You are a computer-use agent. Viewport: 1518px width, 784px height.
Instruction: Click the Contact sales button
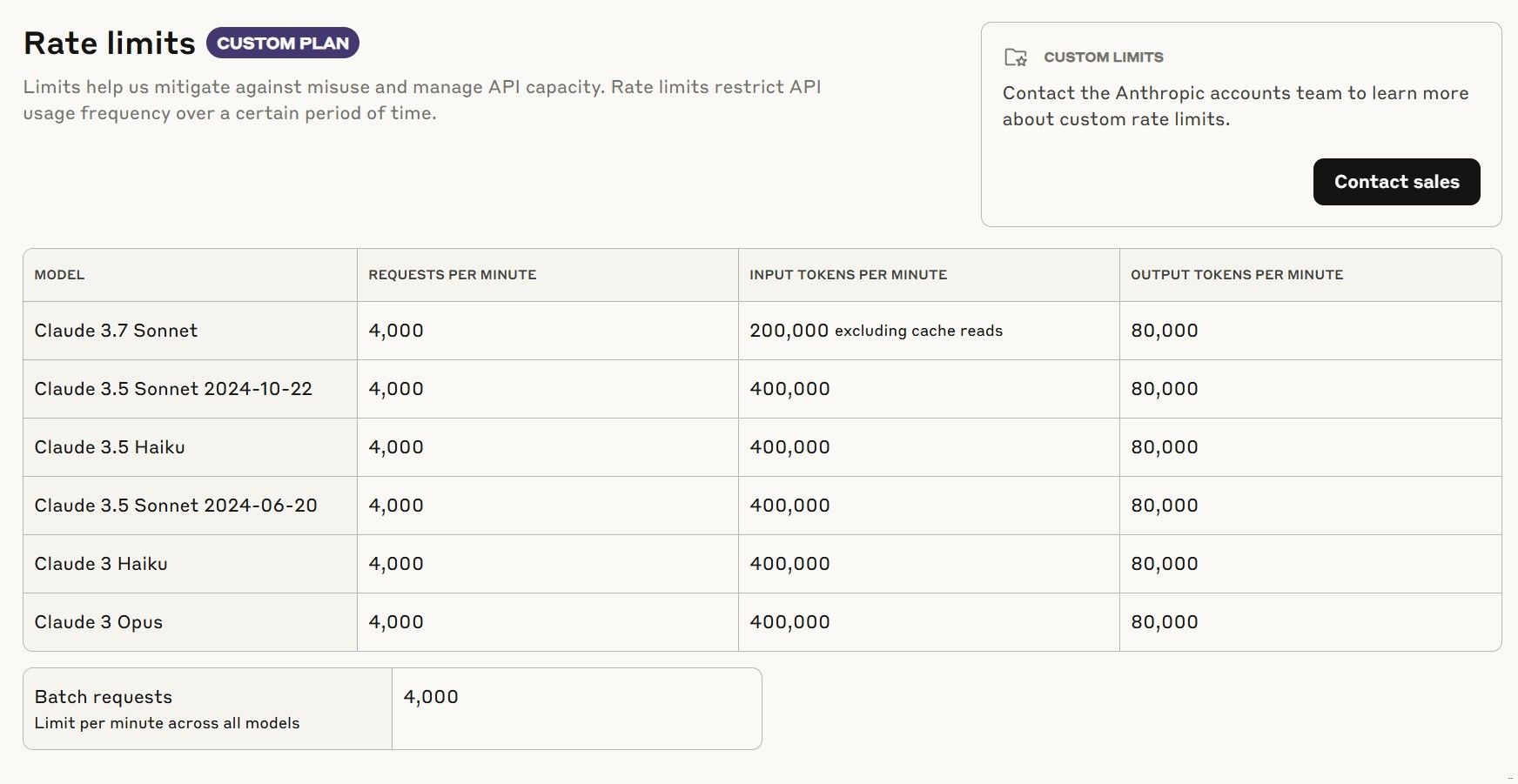click(1396, 182)
